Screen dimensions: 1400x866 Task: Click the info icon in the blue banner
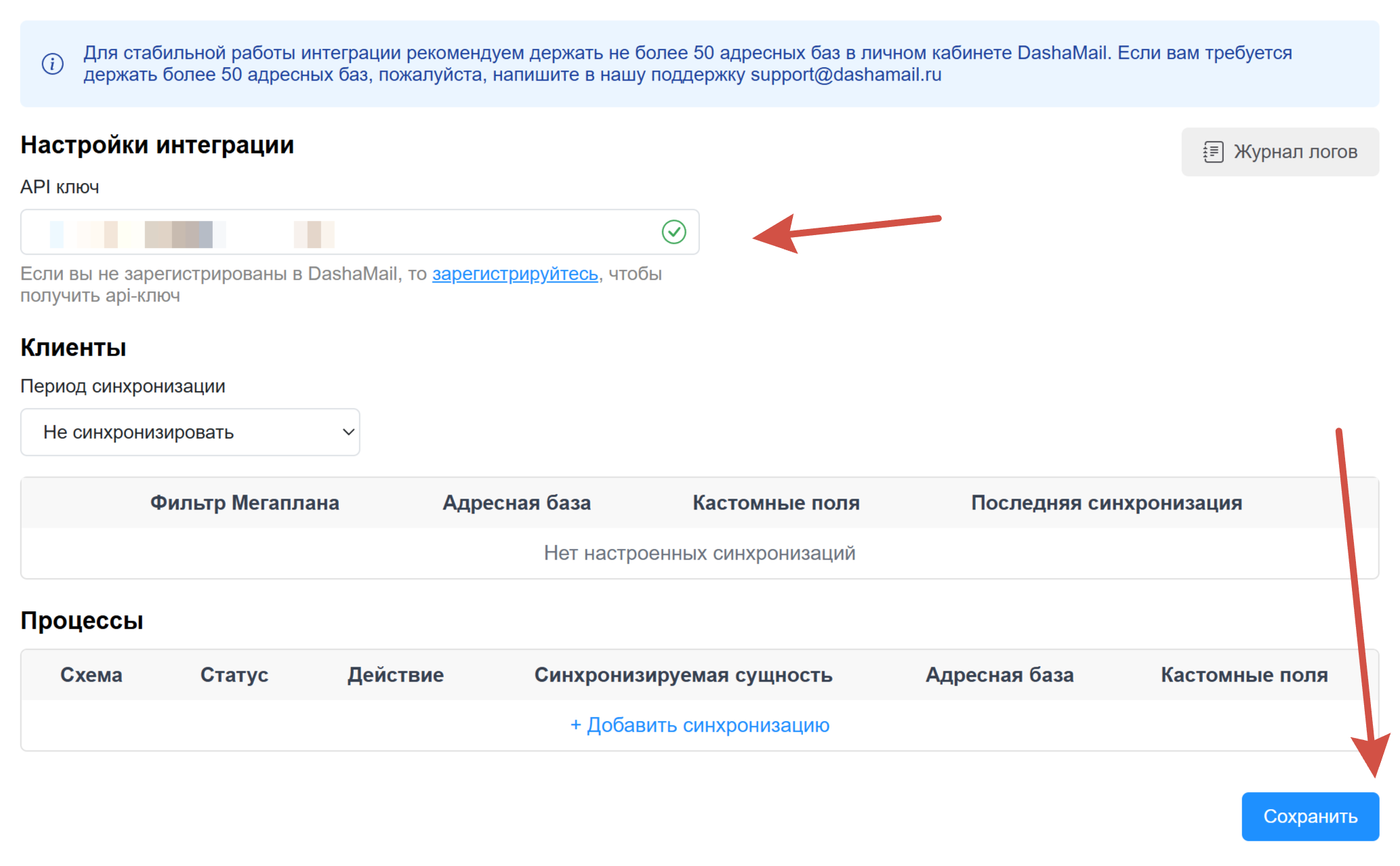tap(53, 64)
